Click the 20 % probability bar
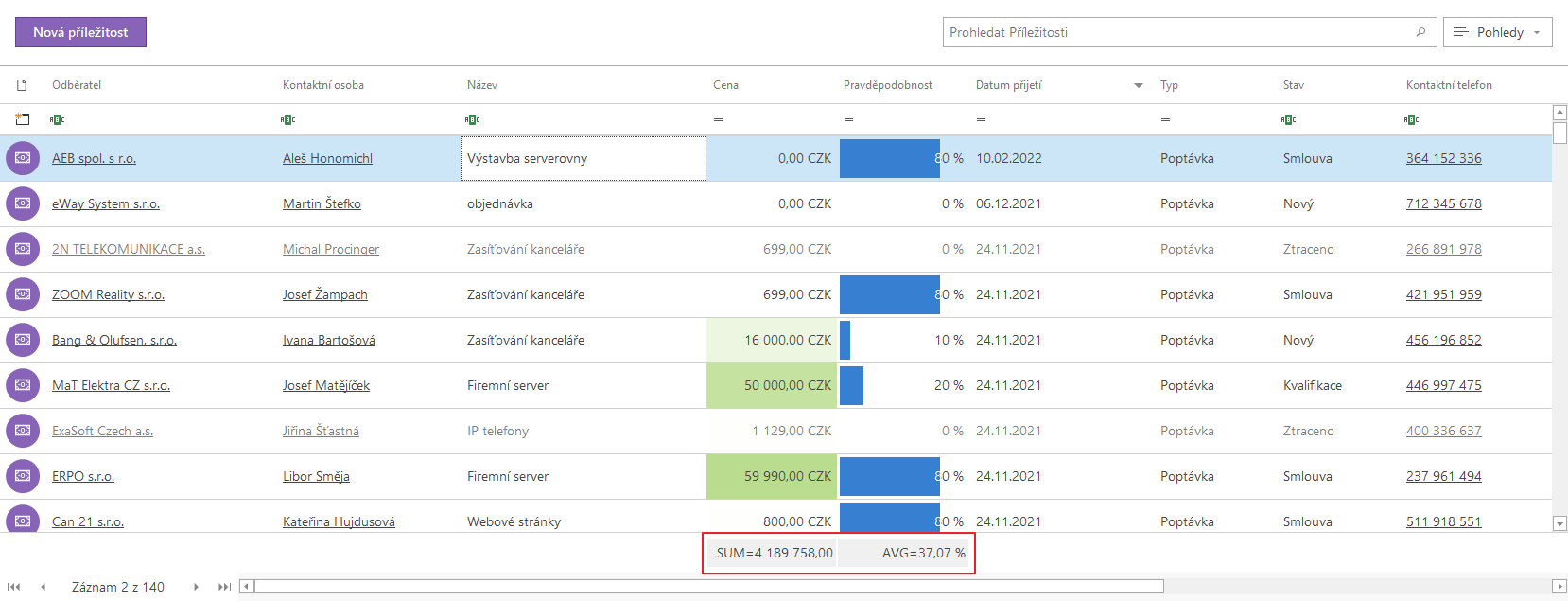This screenshot has width=1568, height=601. click(x=851, y=385)
